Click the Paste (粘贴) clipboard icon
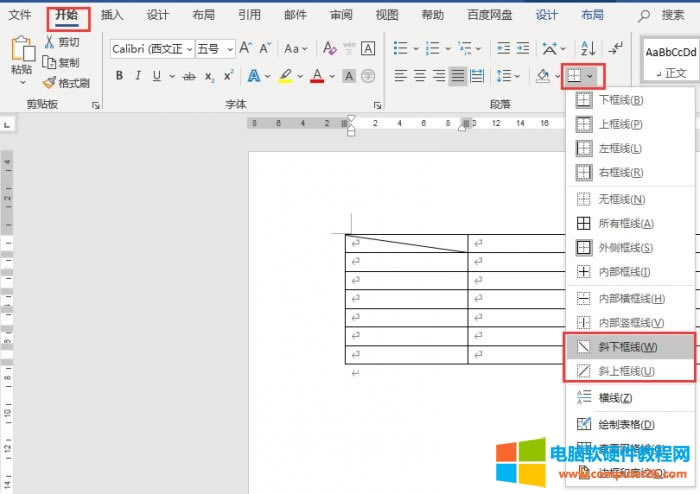Viewport: 700px width, 494px height. [x=21, y=49]
